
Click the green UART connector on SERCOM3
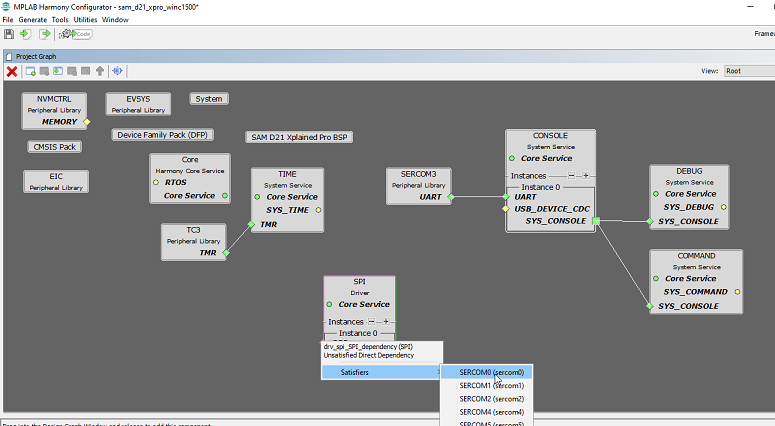[x=451, y=197]
